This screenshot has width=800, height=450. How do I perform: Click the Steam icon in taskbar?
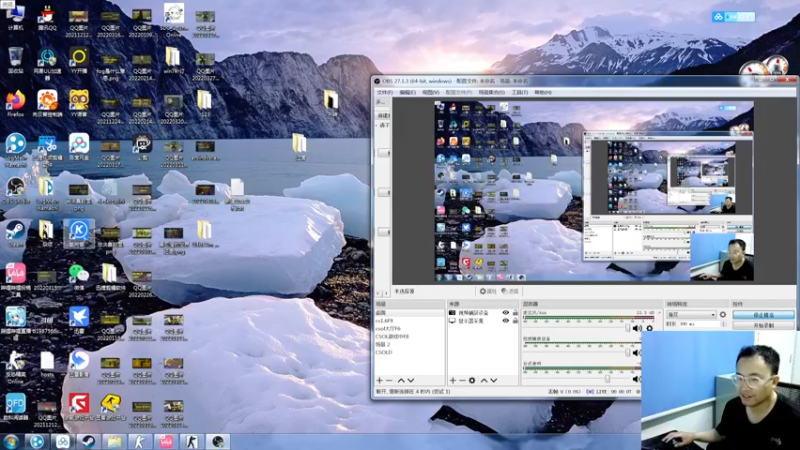[89, 441]
